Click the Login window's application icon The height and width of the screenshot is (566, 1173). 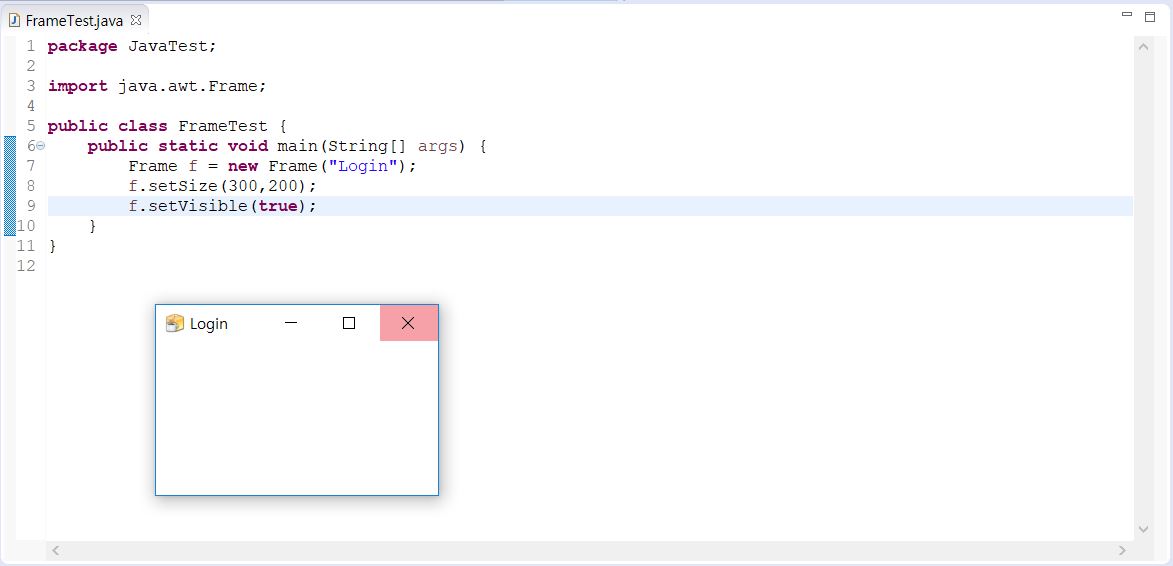[x=174, y=323]
